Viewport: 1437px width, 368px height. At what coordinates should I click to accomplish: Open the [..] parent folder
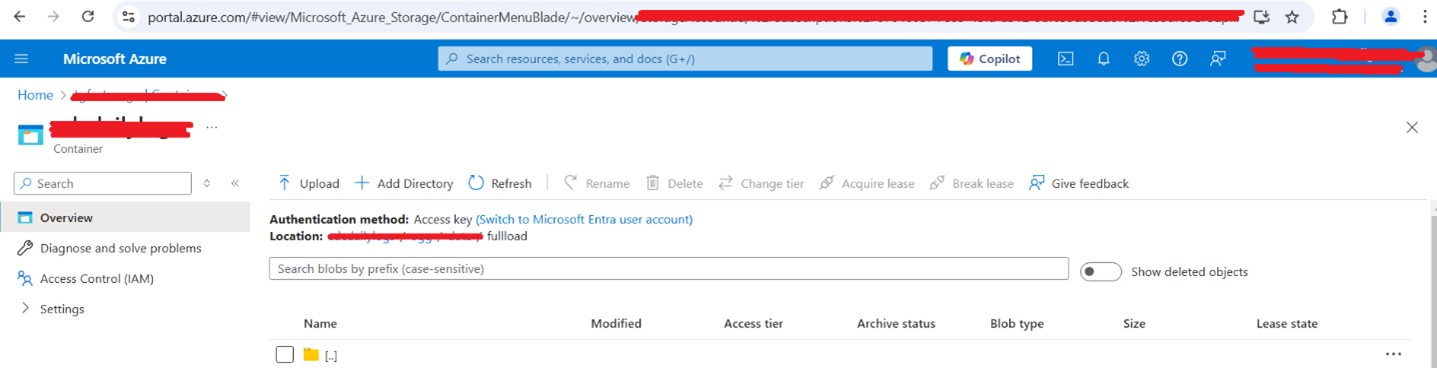[x=330, y=355]
